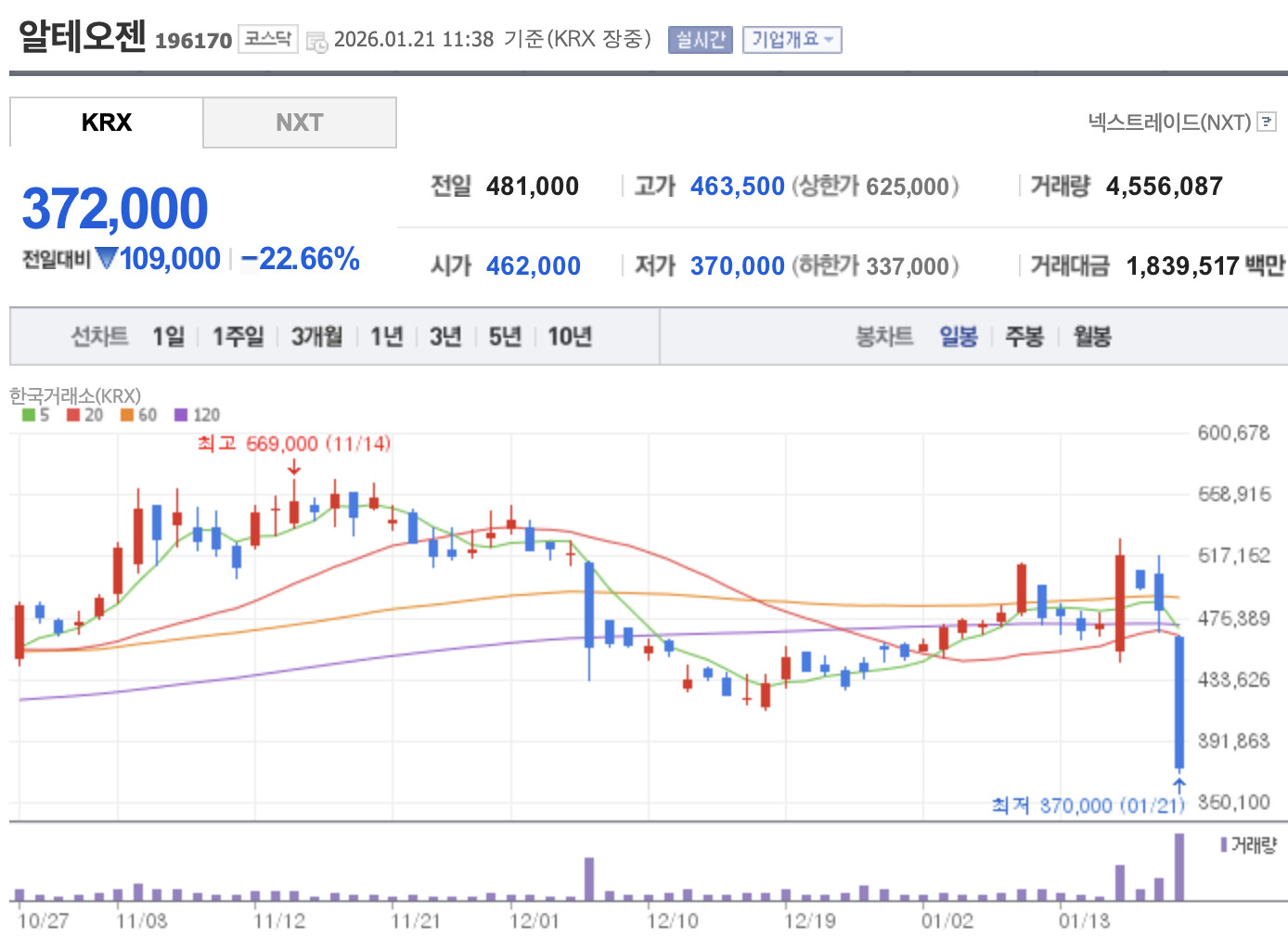Click the stock code 196170
Image resolution: width=1288 pixels, height=943 pixels.
194,41
